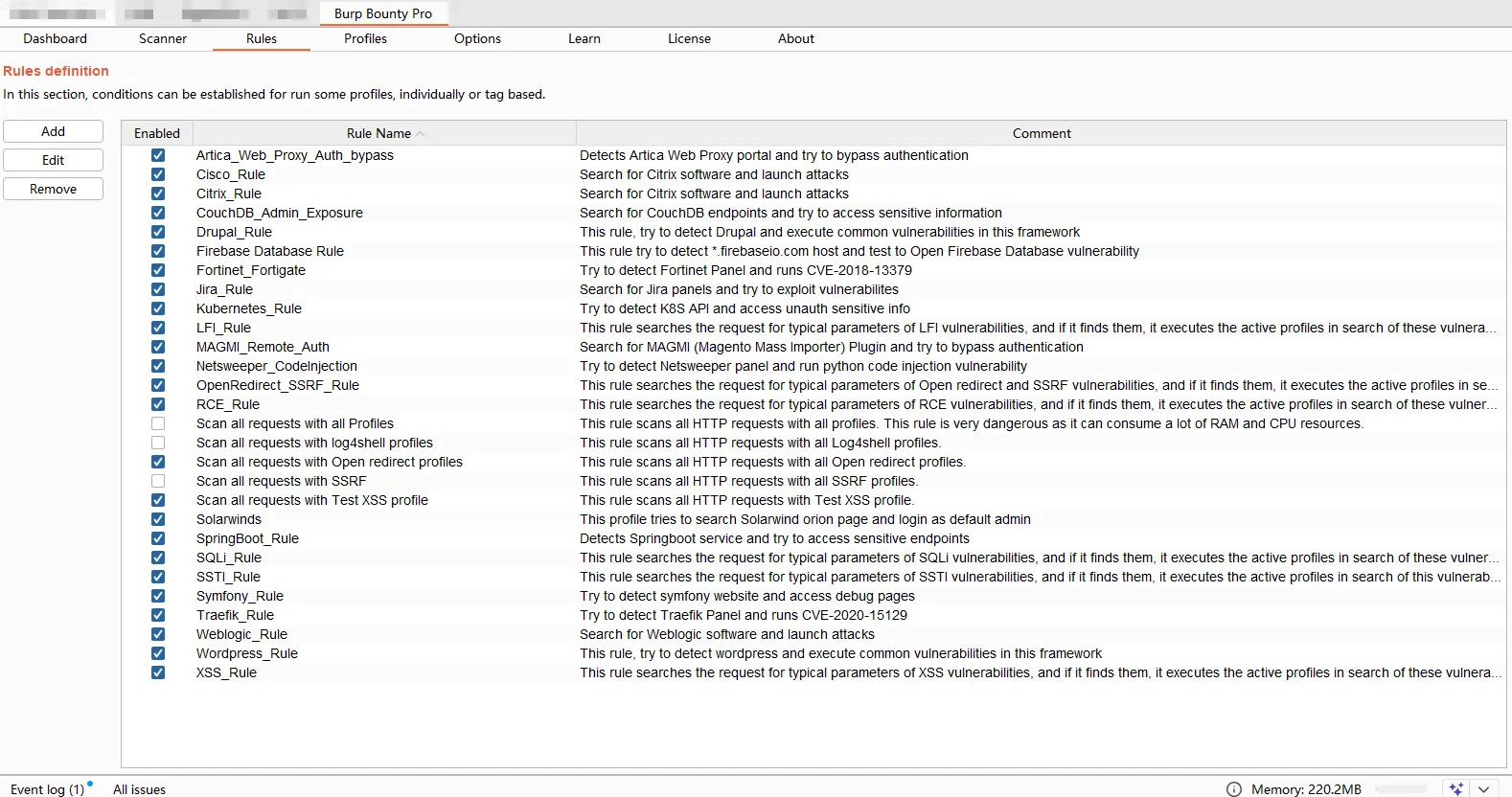Toggle the Solarwinds rule checkbox
The height and width of the screenshot is (797, 1512).
158,519
